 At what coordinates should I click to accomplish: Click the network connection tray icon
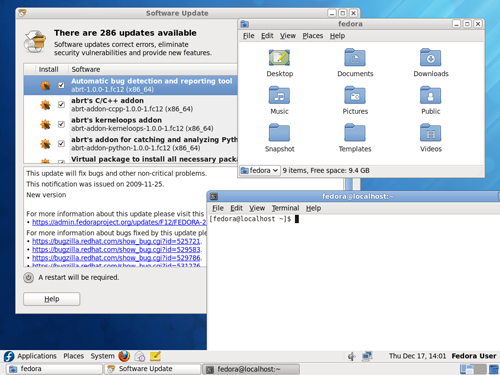coord(367,356)
